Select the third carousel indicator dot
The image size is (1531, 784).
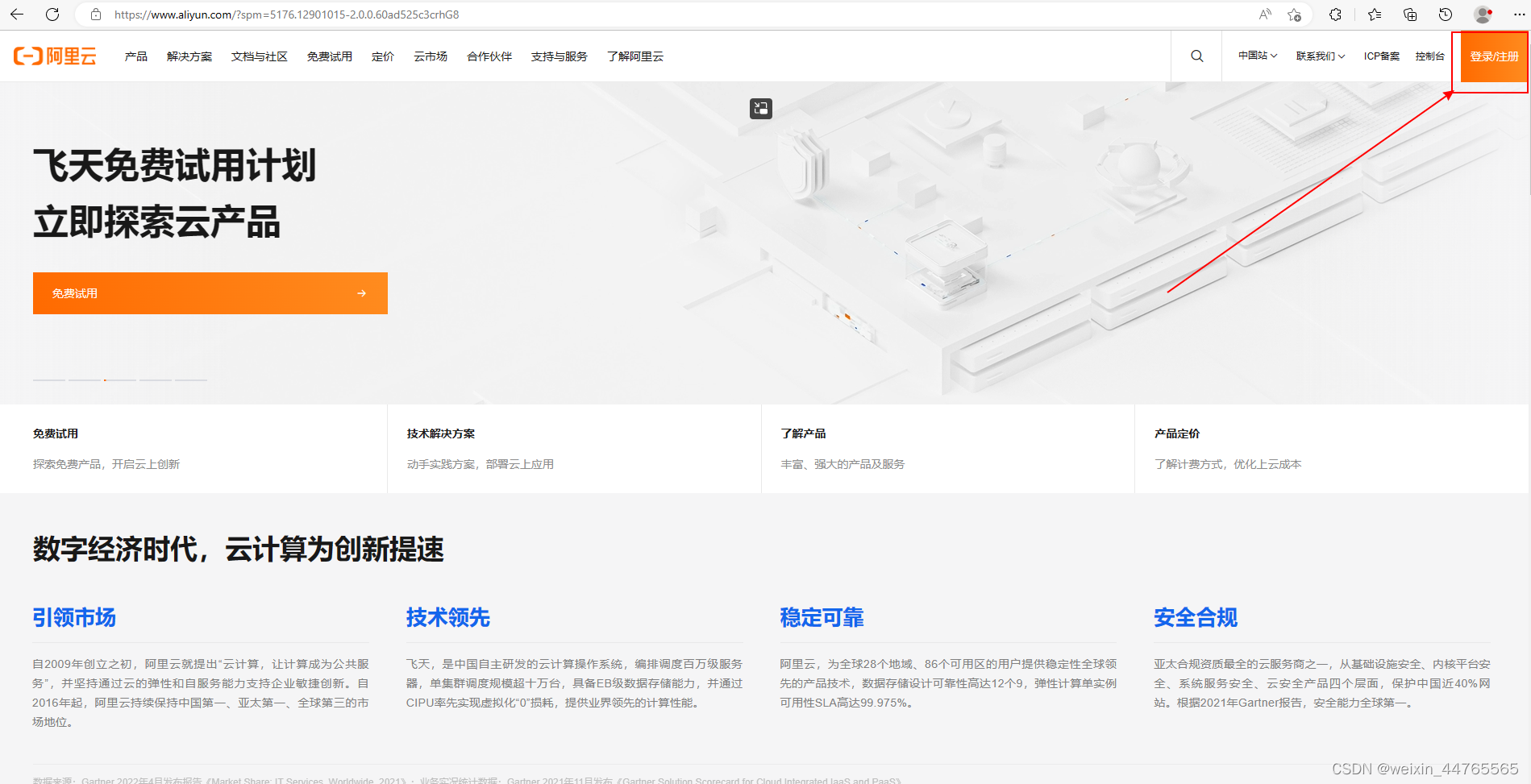[x=119, y=381]
